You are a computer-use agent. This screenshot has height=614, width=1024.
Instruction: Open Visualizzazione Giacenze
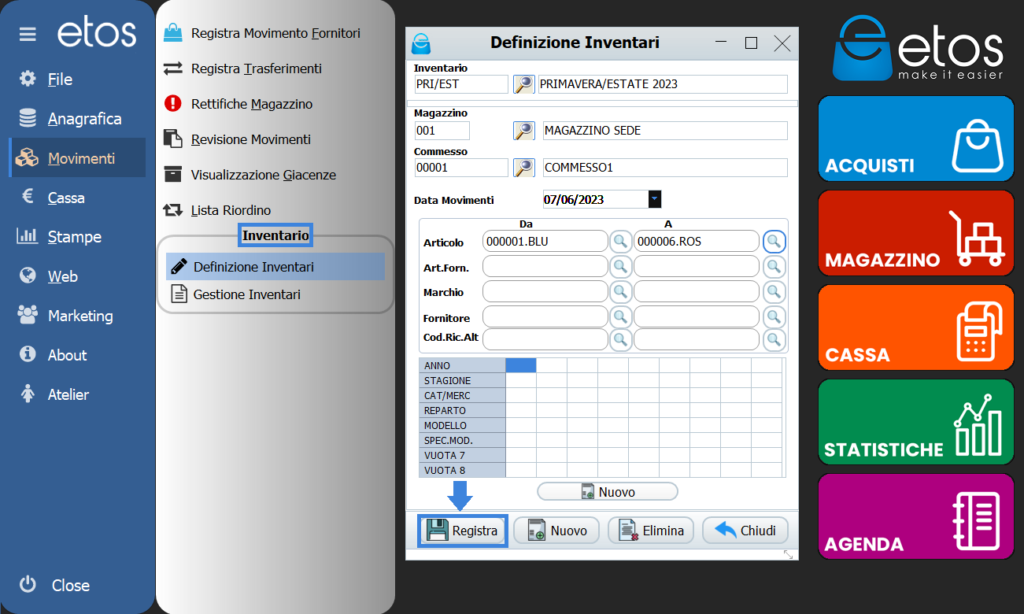tap(263, 174)
